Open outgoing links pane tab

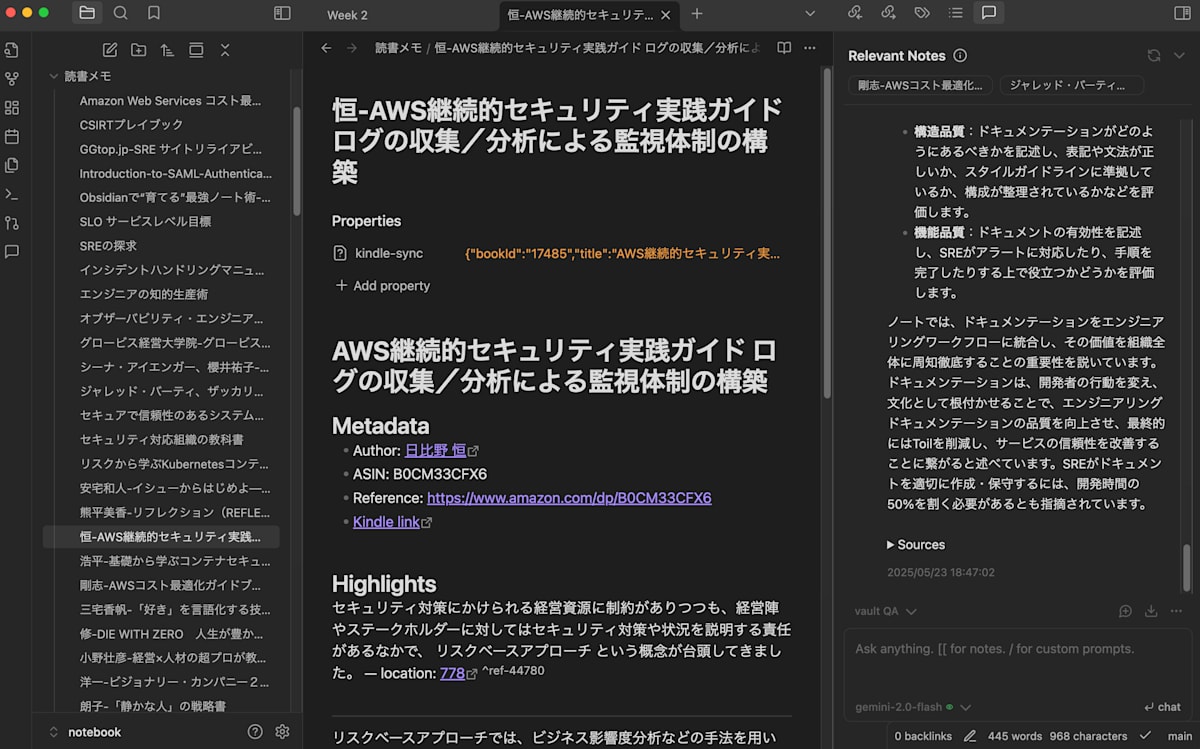pos(888,13)
